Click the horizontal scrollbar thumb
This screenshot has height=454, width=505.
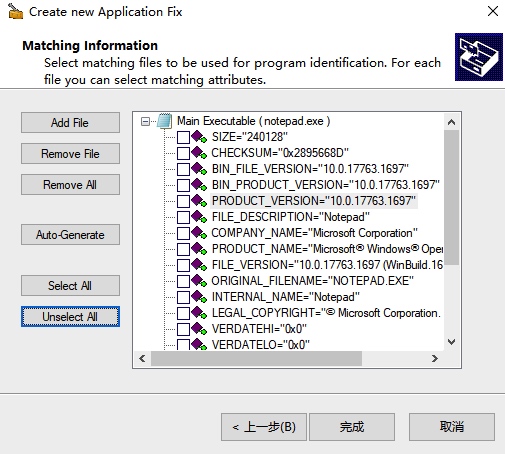point(256,359)
